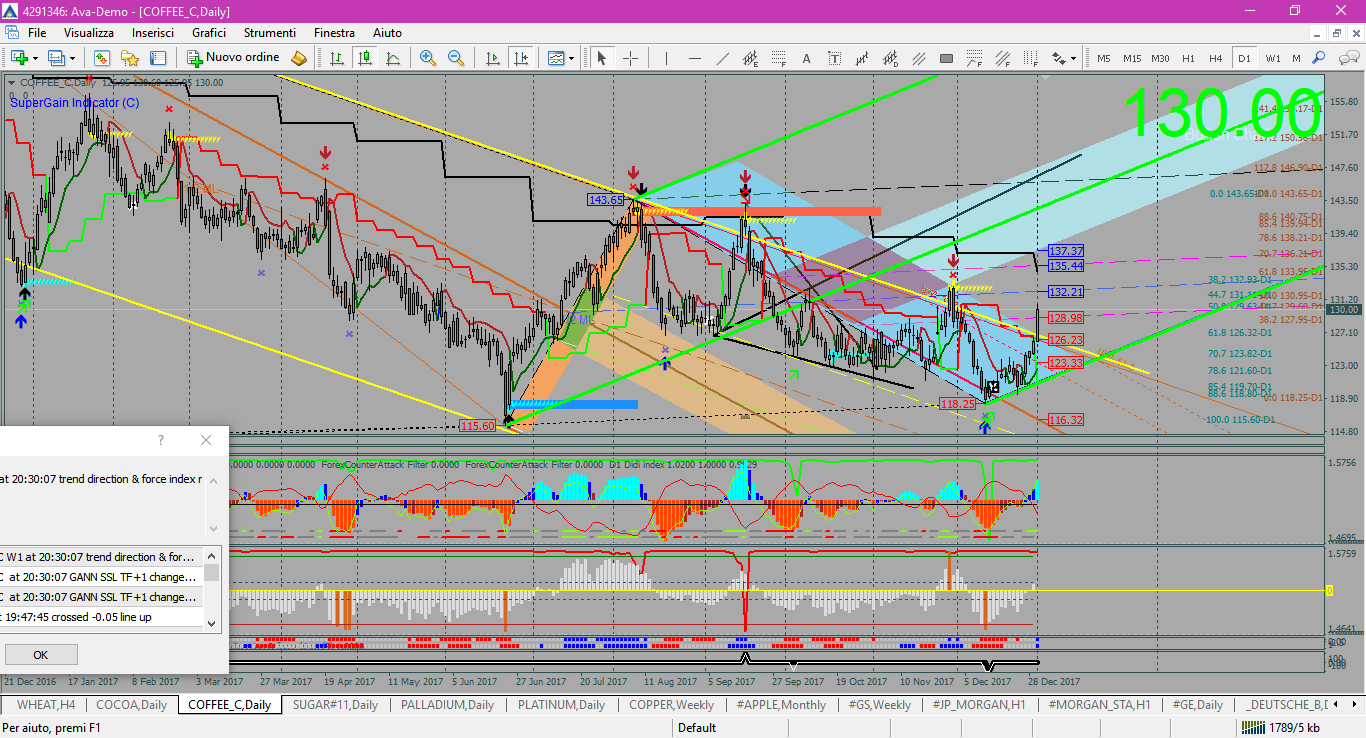Select the Fibonacci retracement tool
Image resolution: width=1366 pixels, height=738 pixels.
click(778, 58)
